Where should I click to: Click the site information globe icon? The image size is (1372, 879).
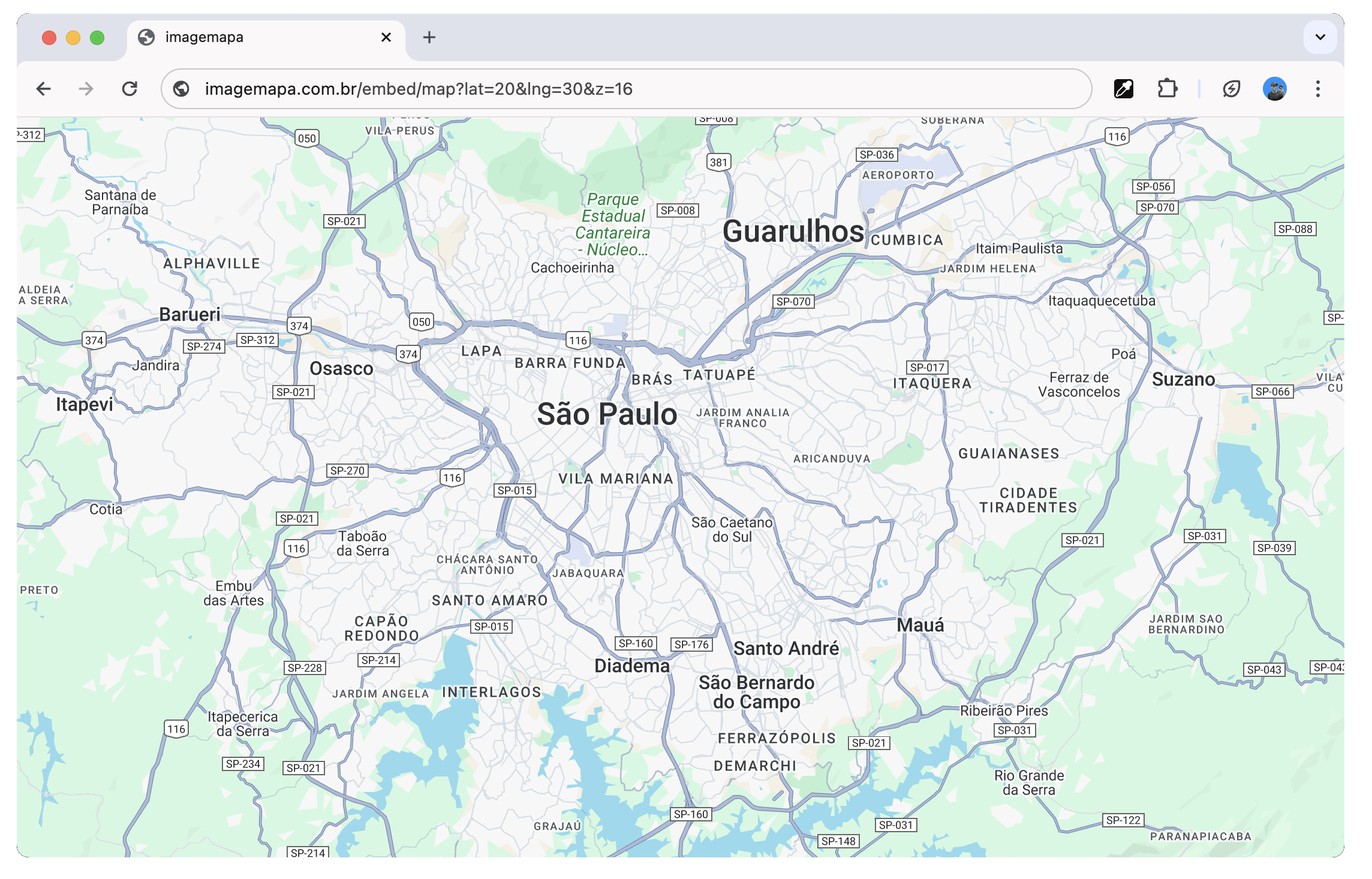[x=181, y=89]
